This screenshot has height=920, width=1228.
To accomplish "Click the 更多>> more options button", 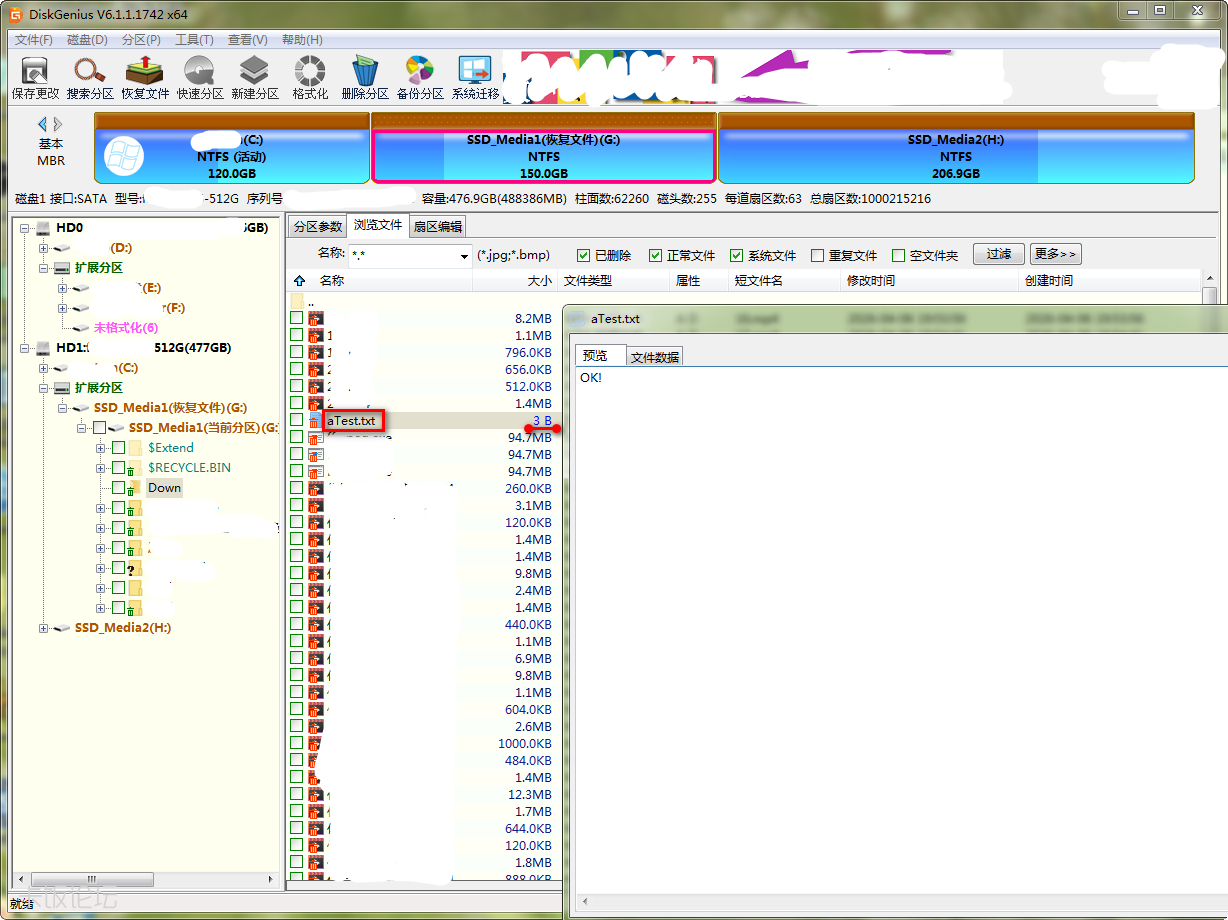I will pos(1056,254).
